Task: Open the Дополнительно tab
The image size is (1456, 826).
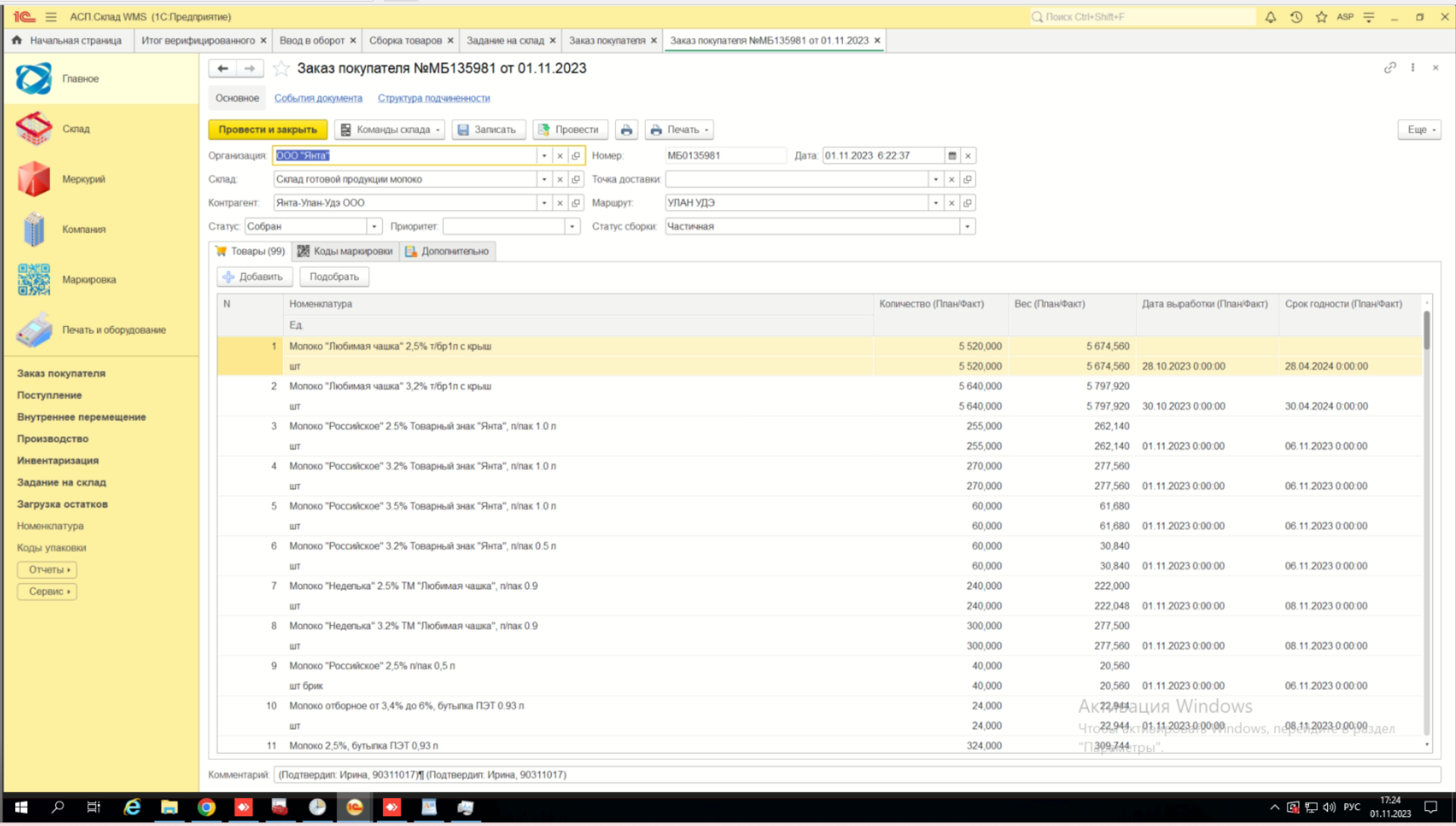Action: pos(448,251)
